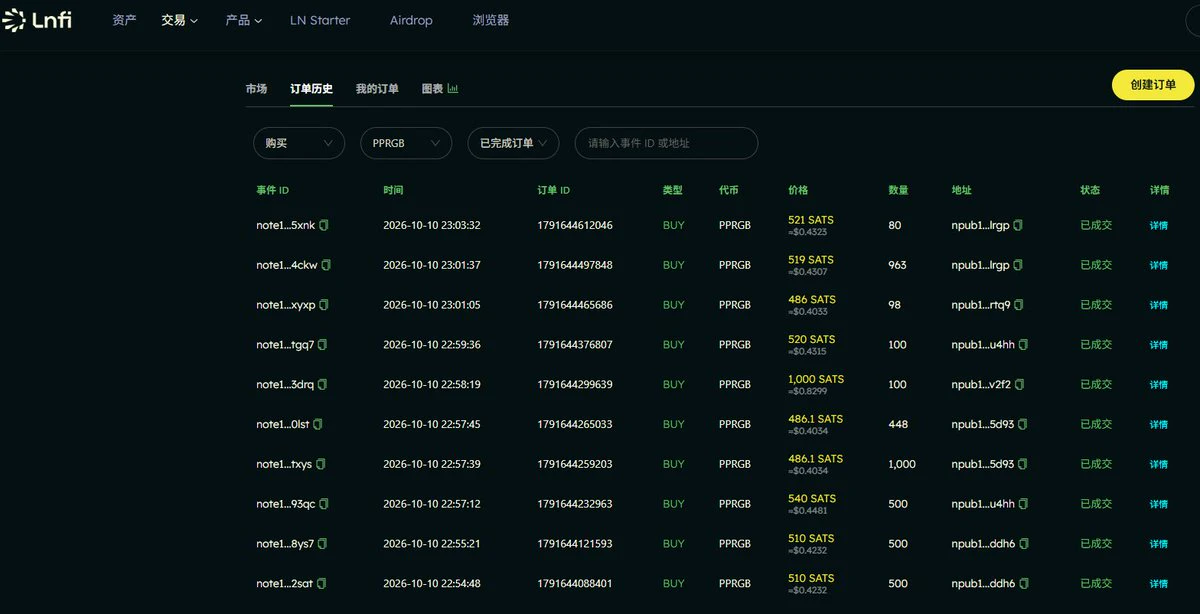The width and height of the screenshot is (1200, 614).
Task: Copy address for order 1791644088401
Action: click(x=1024, y=584)
